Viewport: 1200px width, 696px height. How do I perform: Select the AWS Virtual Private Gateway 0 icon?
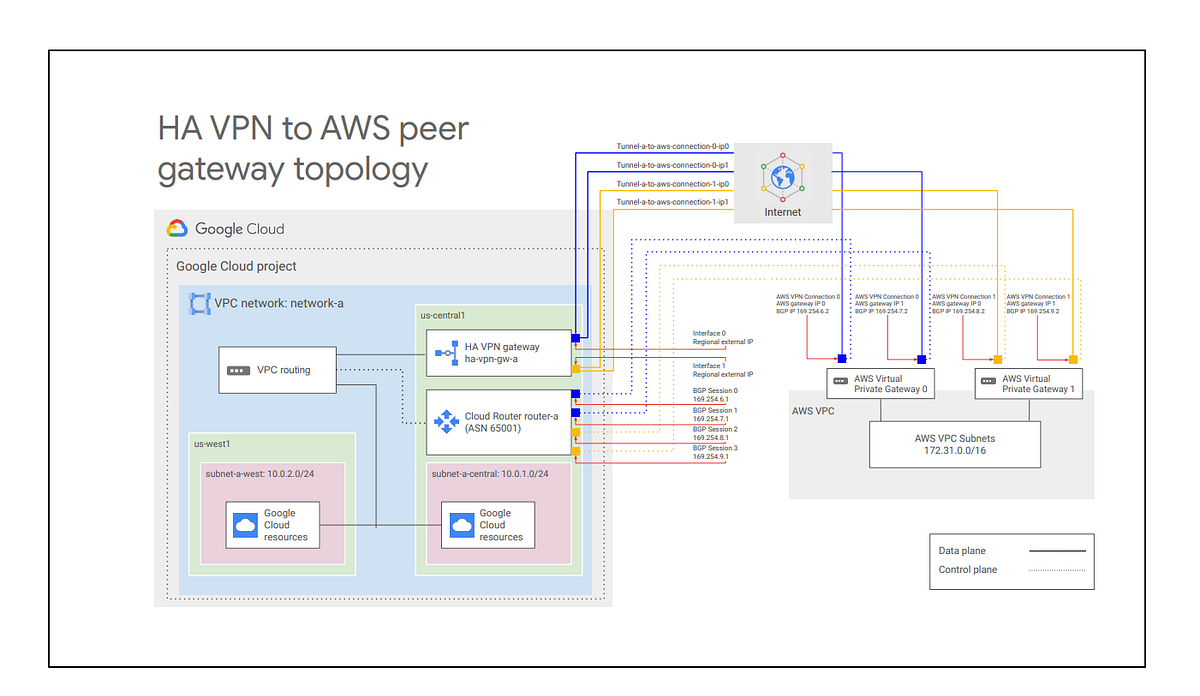(842, 383)
